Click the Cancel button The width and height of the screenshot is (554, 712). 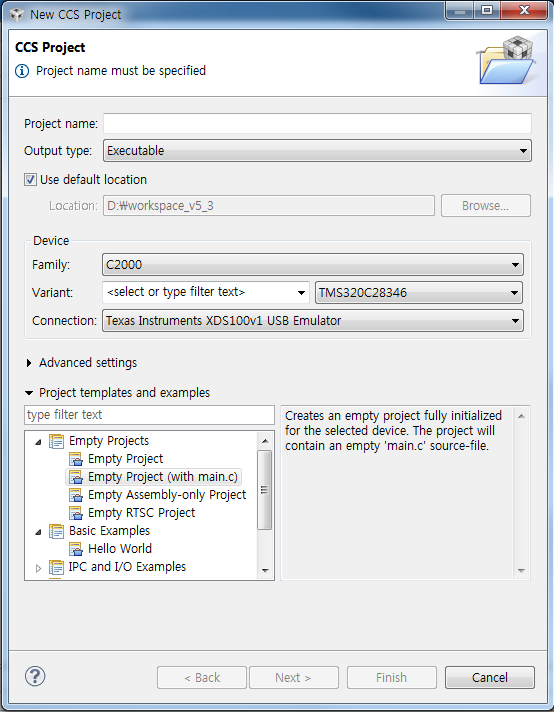(490, 677)
